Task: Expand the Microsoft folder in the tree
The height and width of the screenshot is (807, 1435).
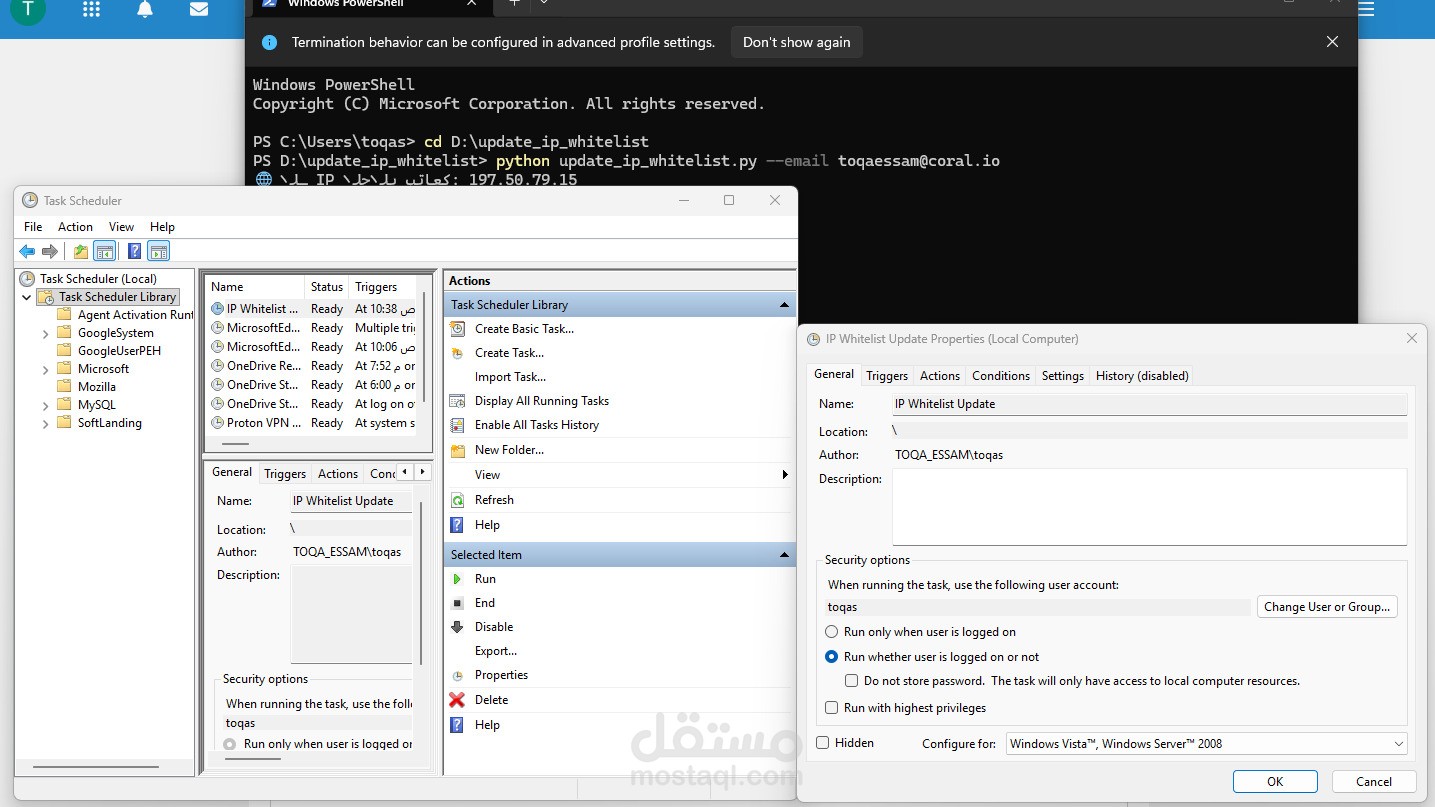Action: tap(45, 370)
